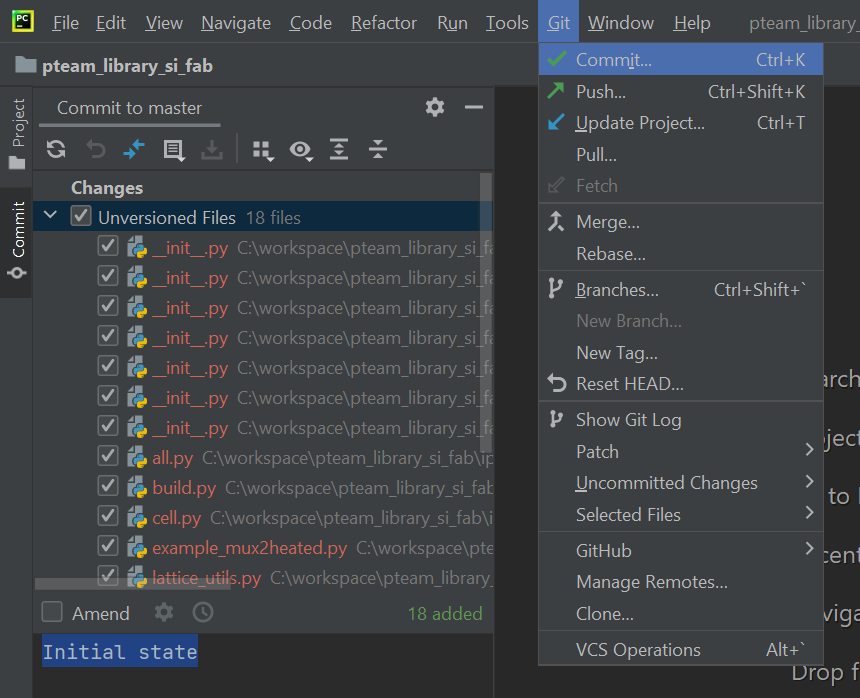Show commit message history clock icon
Image resolution: width=860 pixels, height=698 pixels.
coord(203,612)
